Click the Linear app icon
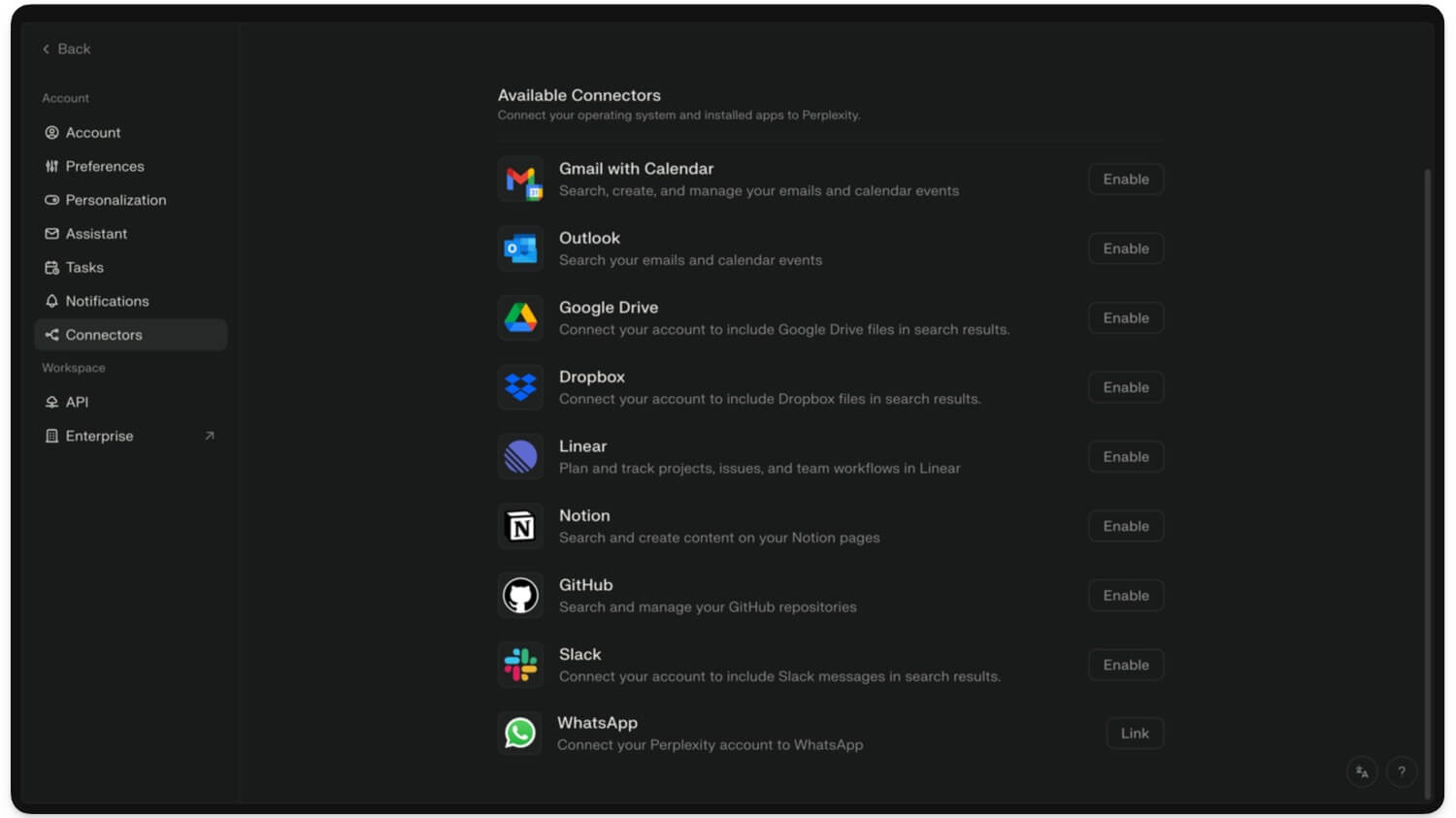 [521, 457]
